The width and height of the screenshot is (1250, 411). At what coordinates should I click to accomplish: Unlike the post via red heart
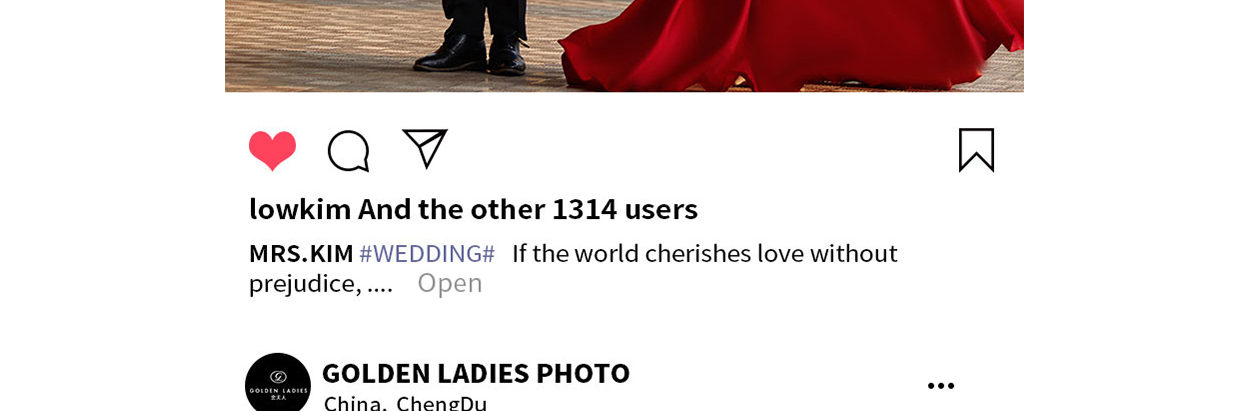point(272,151)
